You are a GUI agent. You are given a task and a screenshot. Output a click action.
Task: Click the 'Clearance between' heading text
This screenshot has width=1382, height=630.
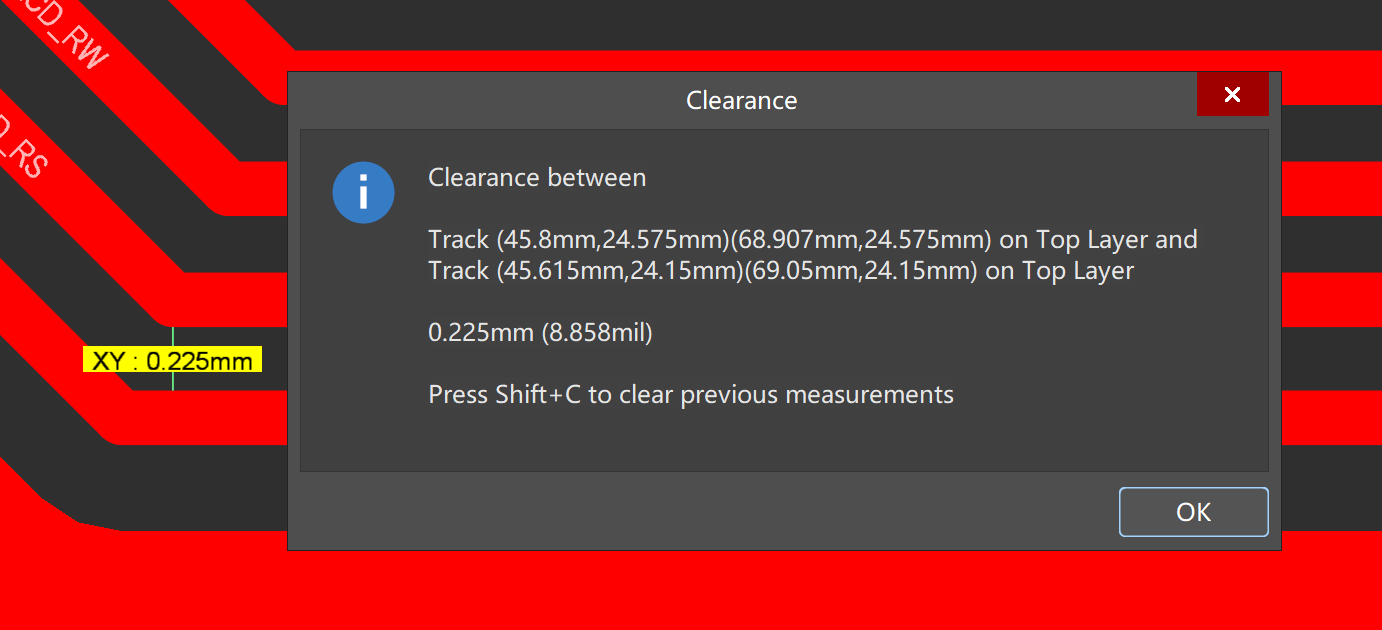pos(537,178)
